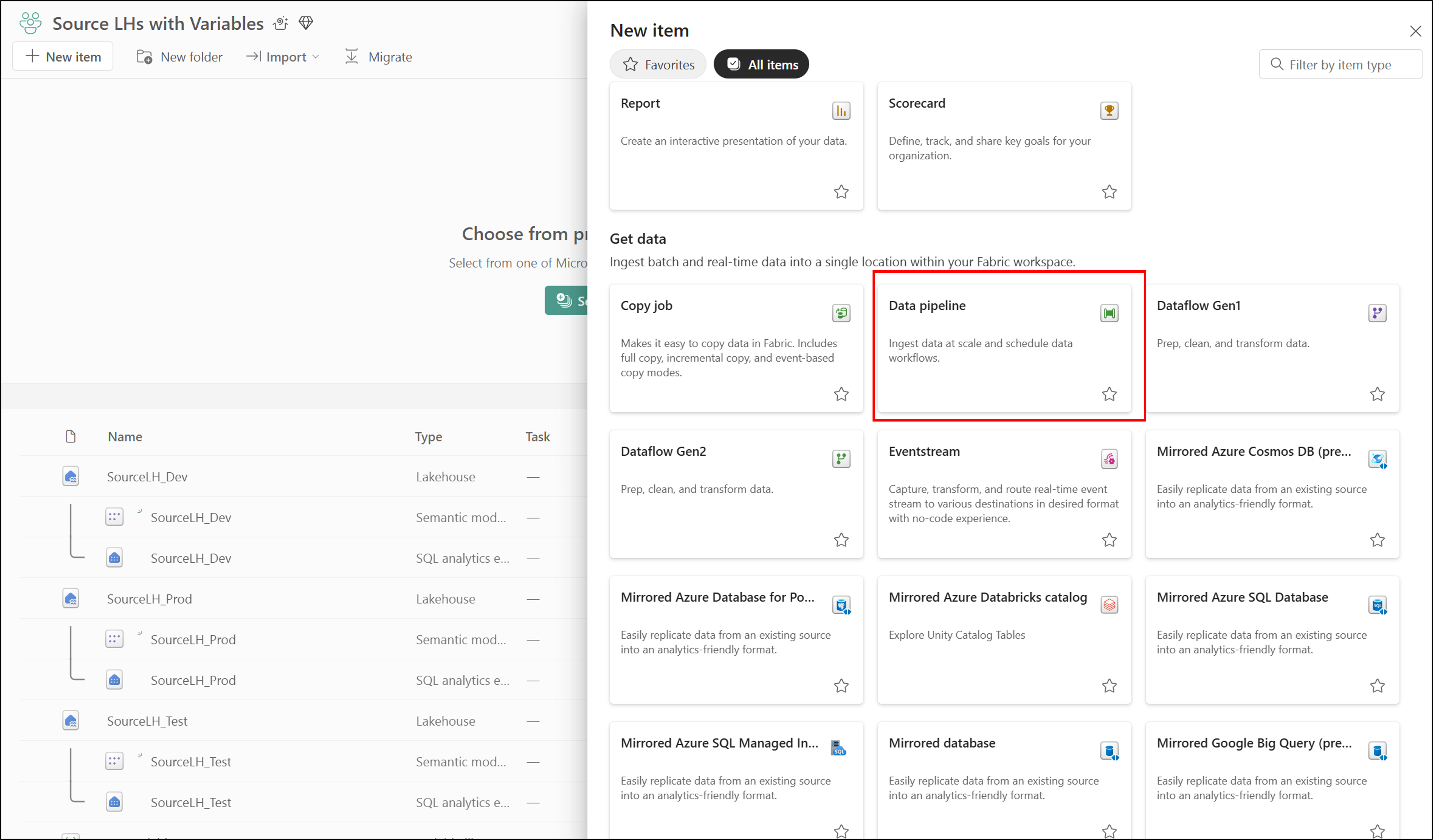Click the Dataflow Gen1 item icon
The image size is (1433, 840).
pyautogui.click(x=1377, y=313)
